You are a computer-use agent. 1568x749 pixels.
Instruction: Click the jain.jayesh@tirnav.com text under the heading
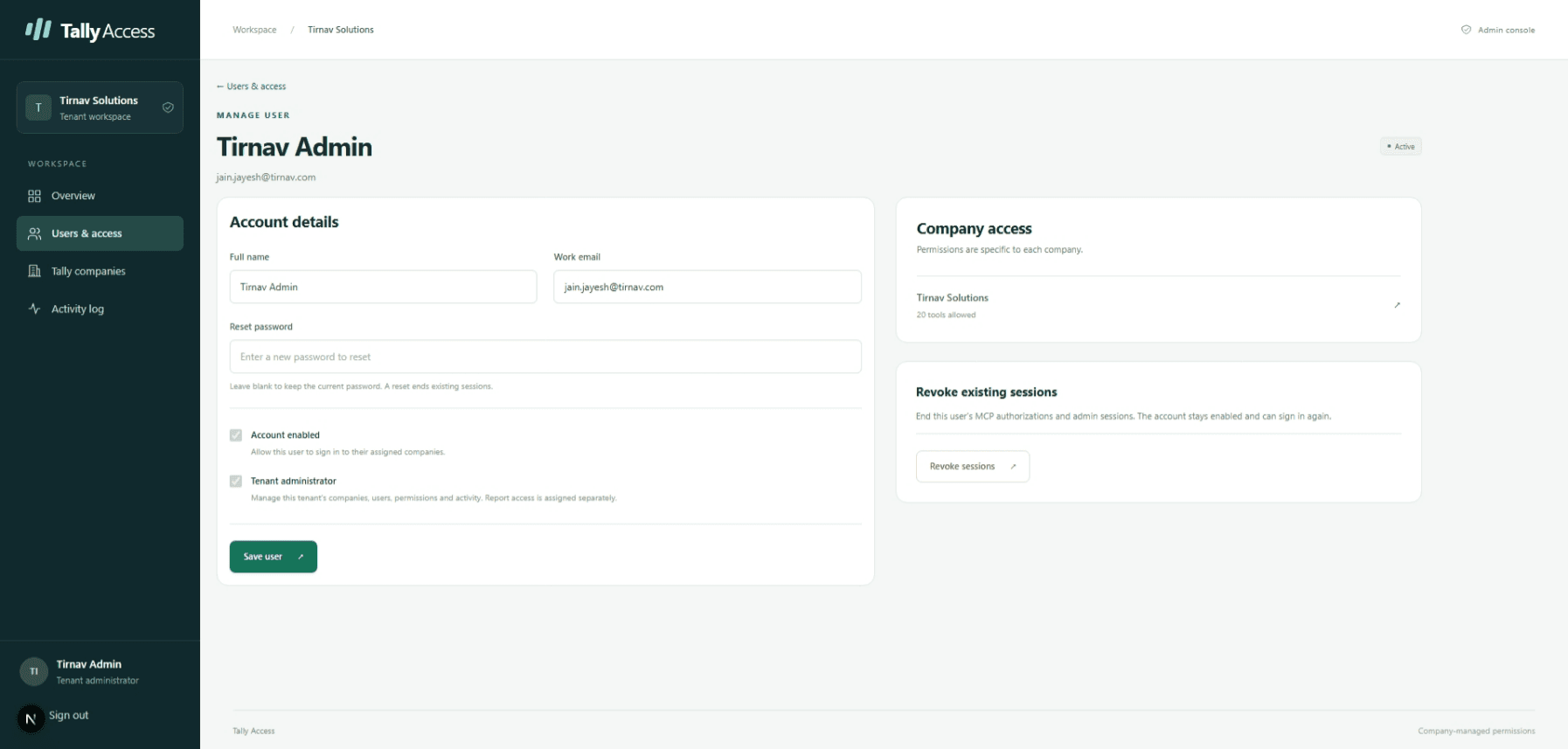[x=267, y=177]
